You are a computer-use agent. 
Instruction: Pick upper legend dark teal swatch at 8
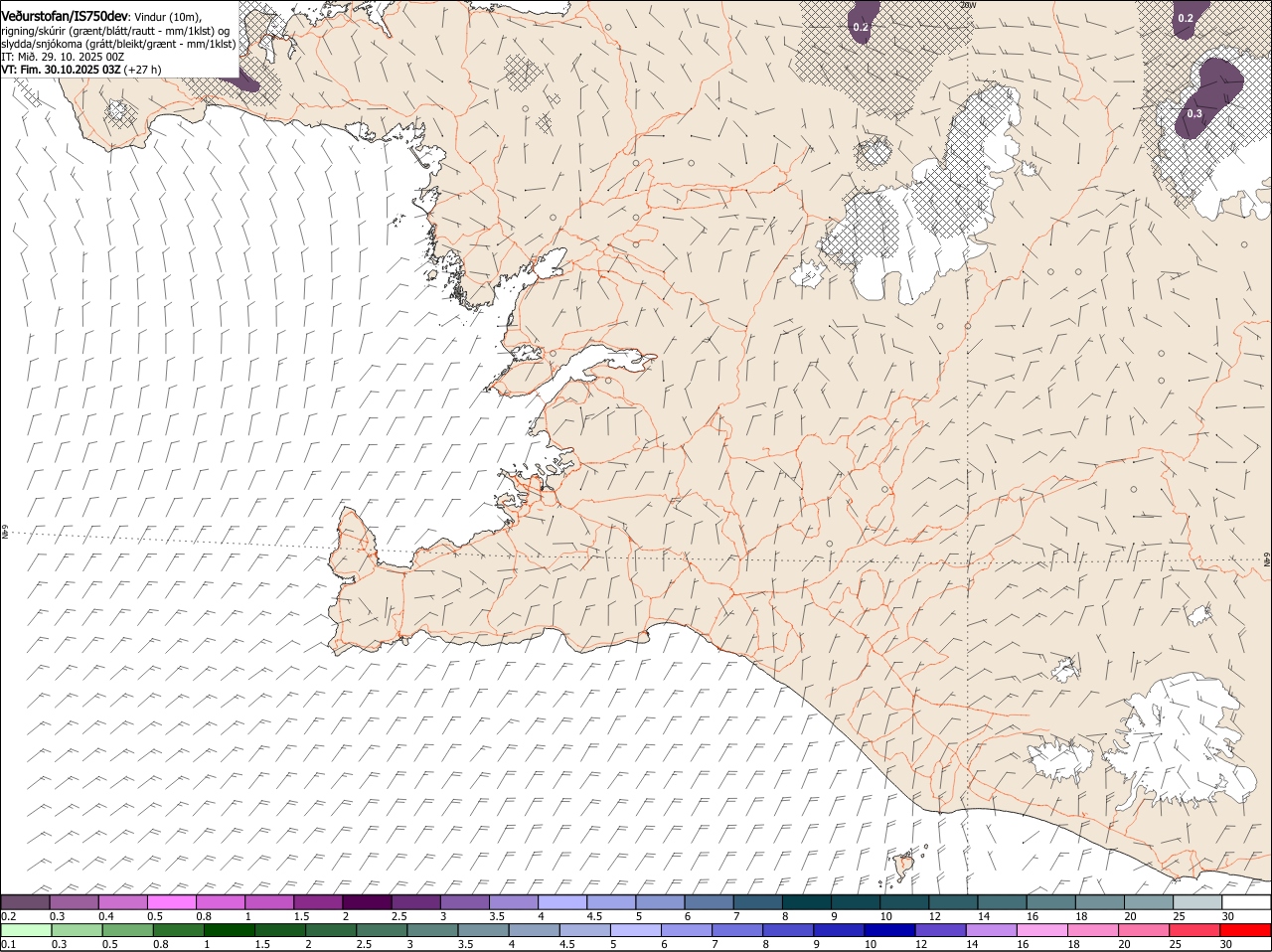[807, 902]
